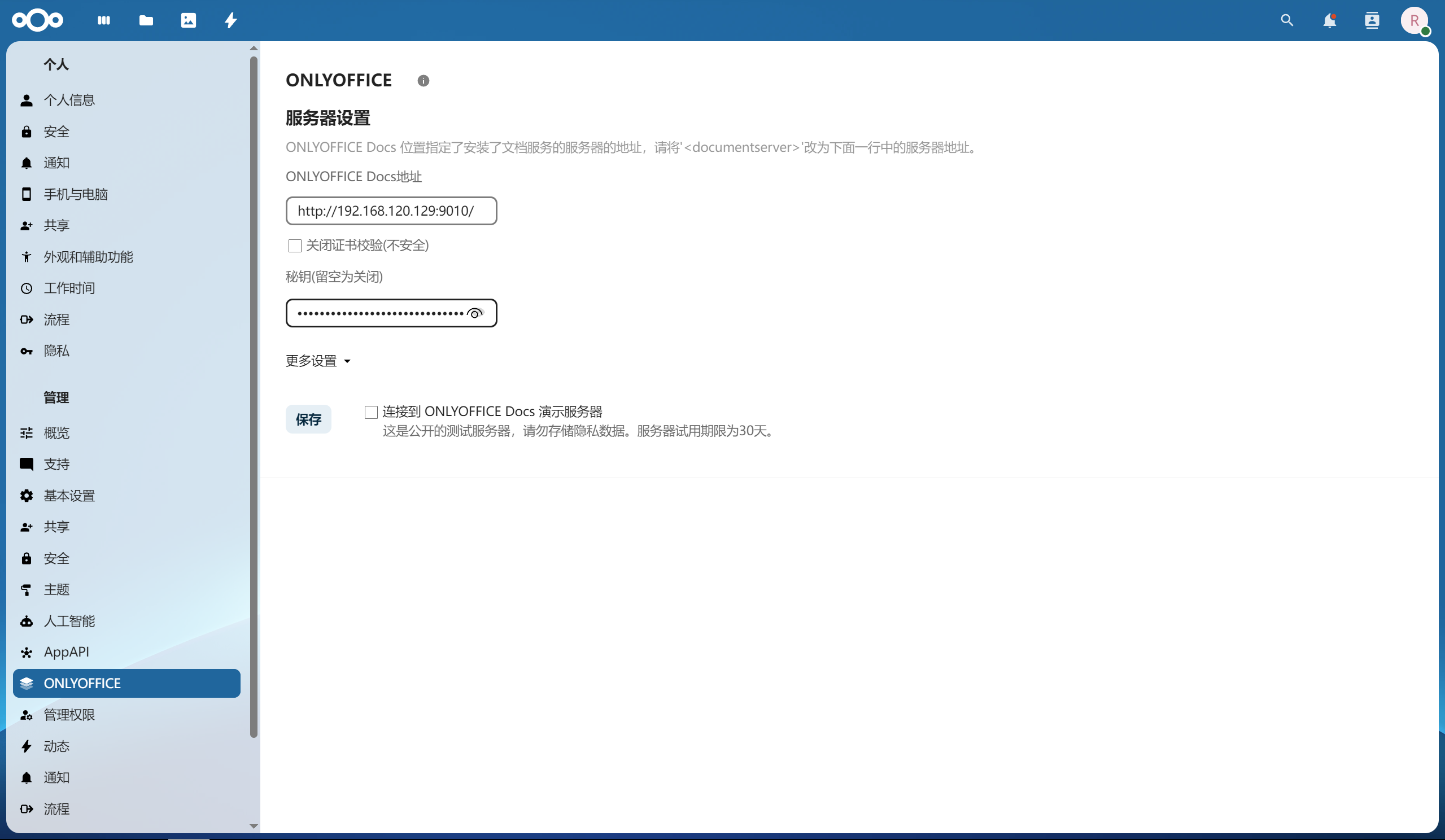Enable the 关闭证书校验(不安全) checkbox

295,246
